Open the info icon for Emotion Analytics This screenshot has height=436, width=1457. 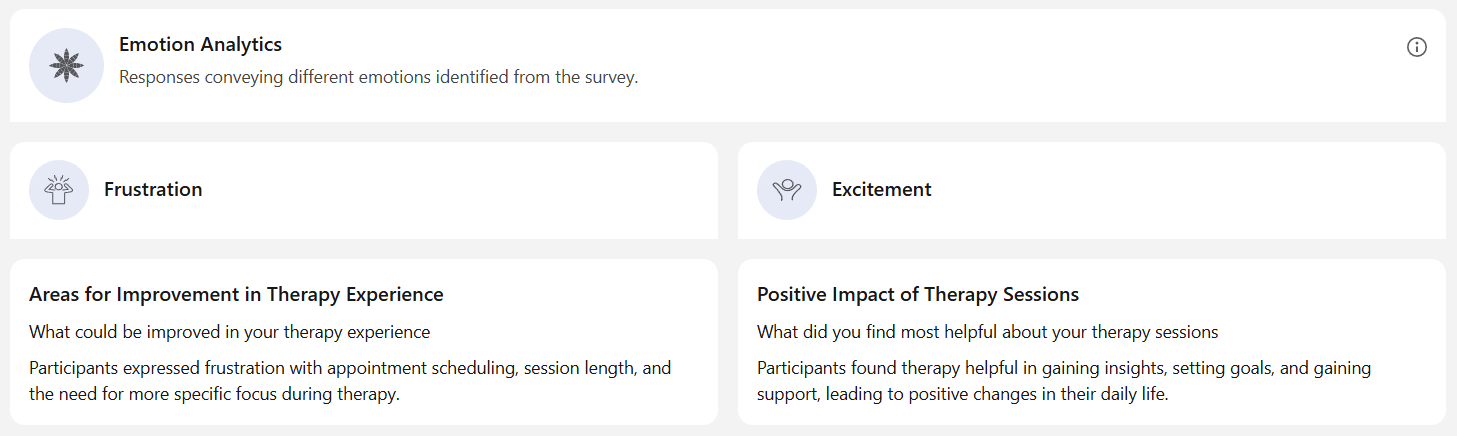(x=1416, y=47)
